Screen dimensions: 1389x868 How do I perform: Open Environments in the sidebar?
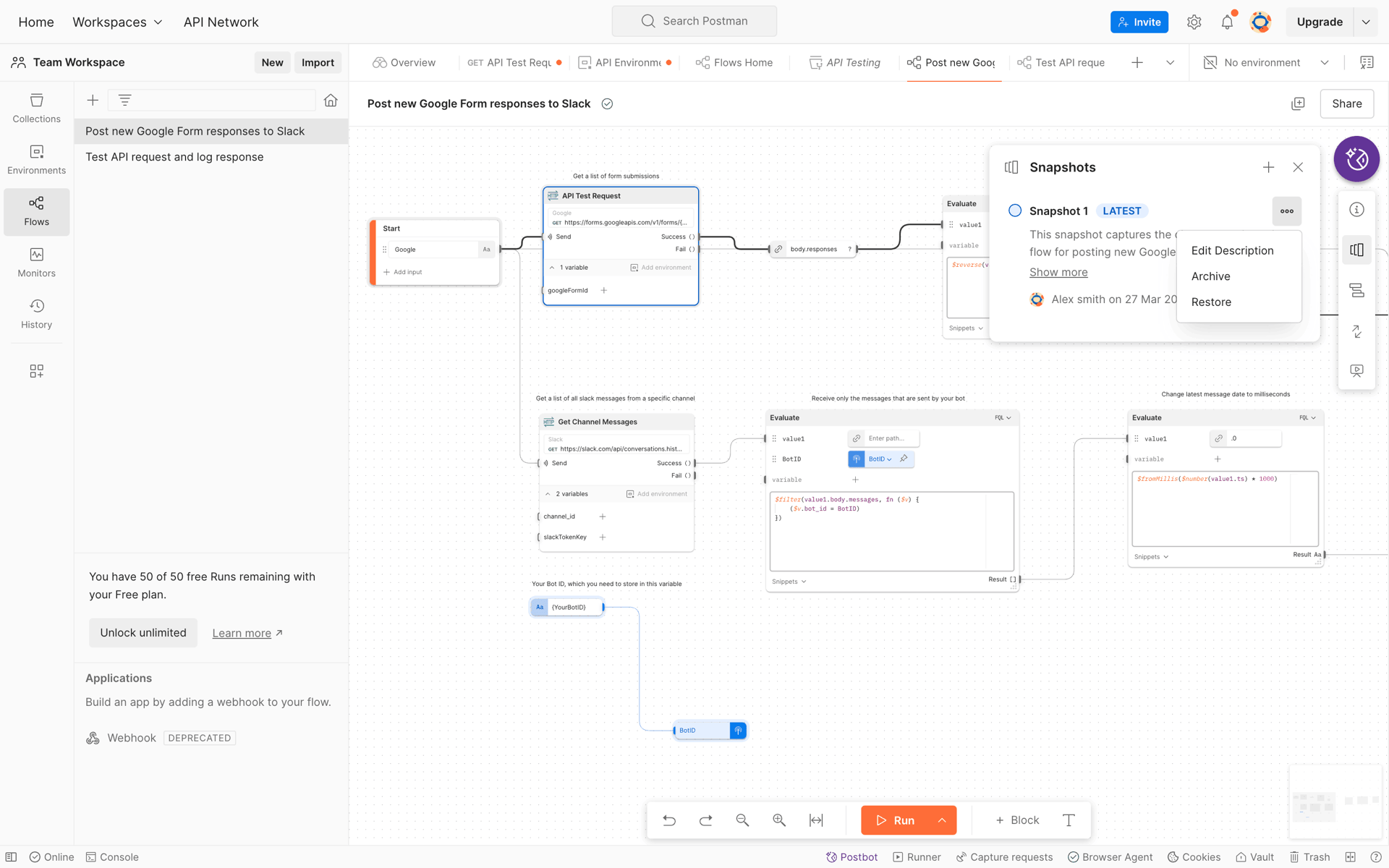tap(36, 160)
